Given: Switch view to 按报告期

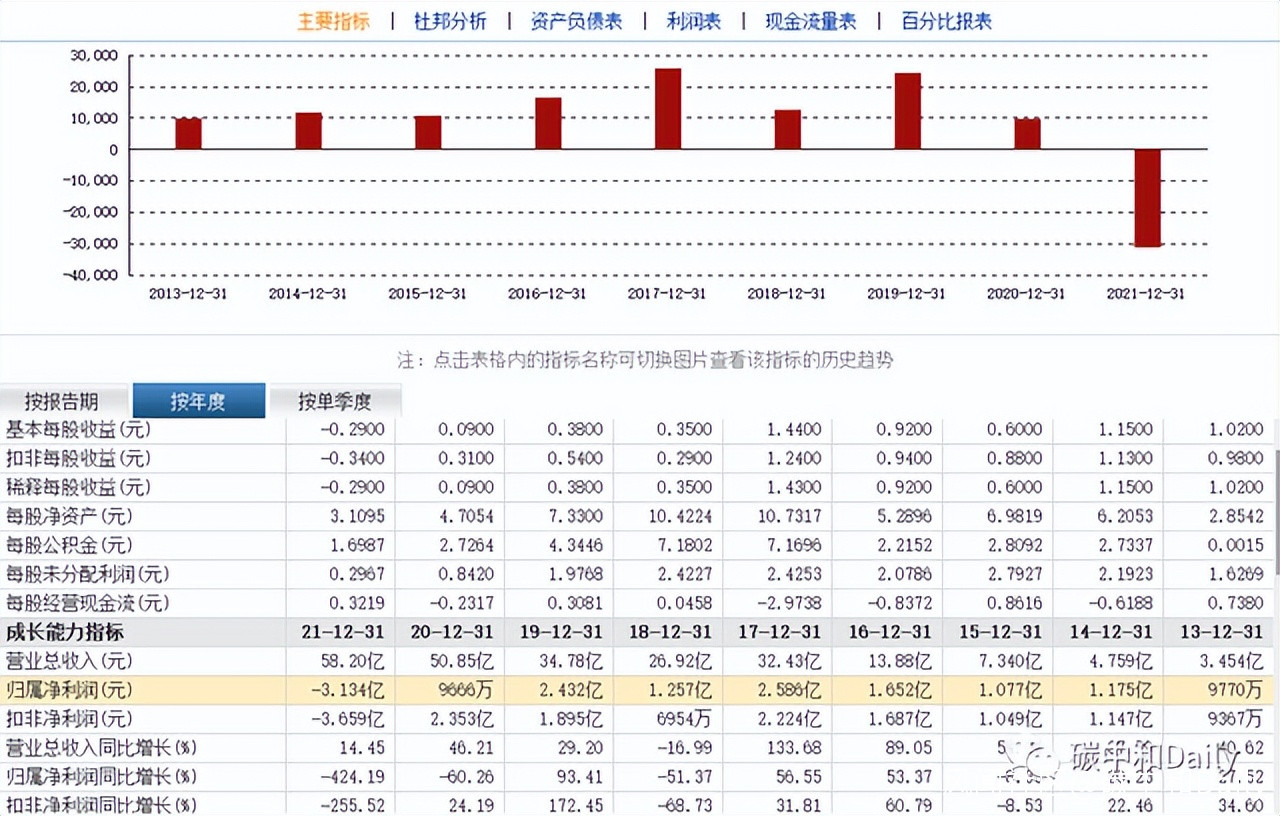Looking at the screenshot, I should pyautogui.click(x=62, y=402).
